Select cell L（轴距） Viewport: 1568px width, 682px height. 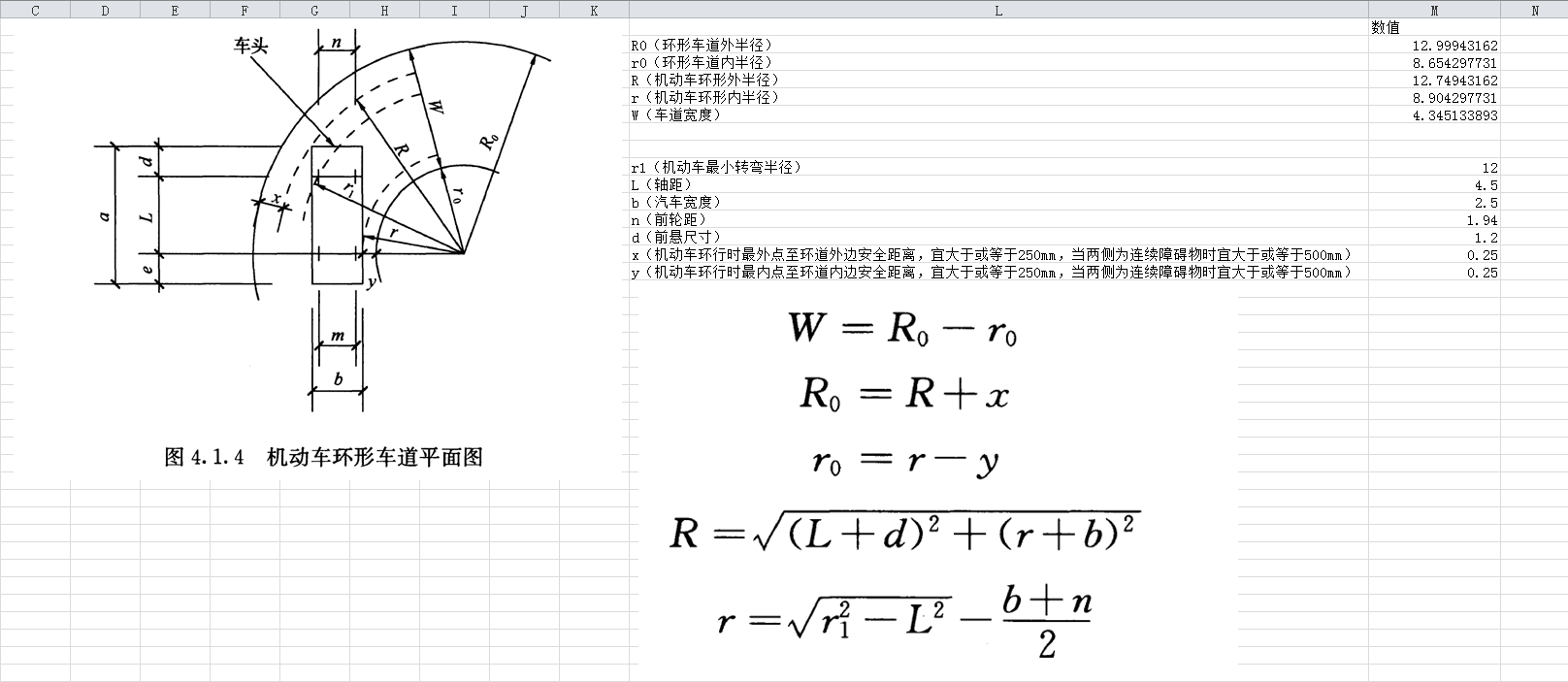click(x=998, y=185)
